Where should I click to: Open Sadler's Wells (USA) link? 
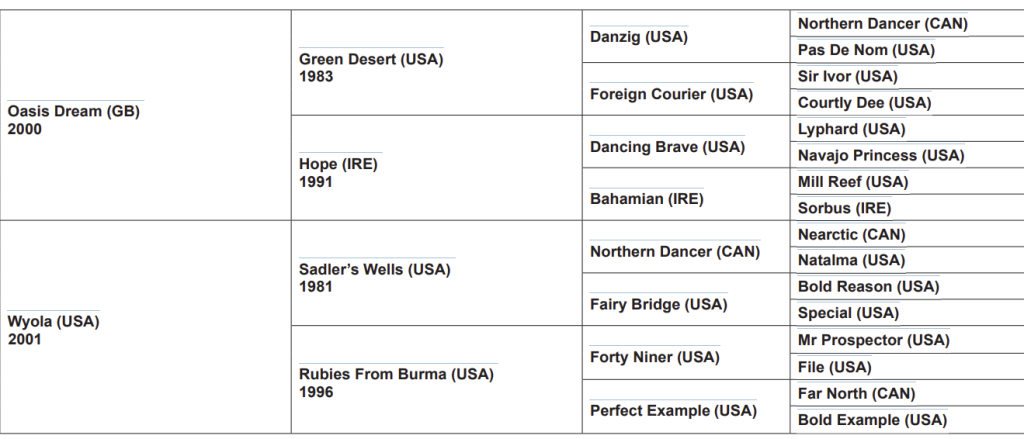coord(376,270)
